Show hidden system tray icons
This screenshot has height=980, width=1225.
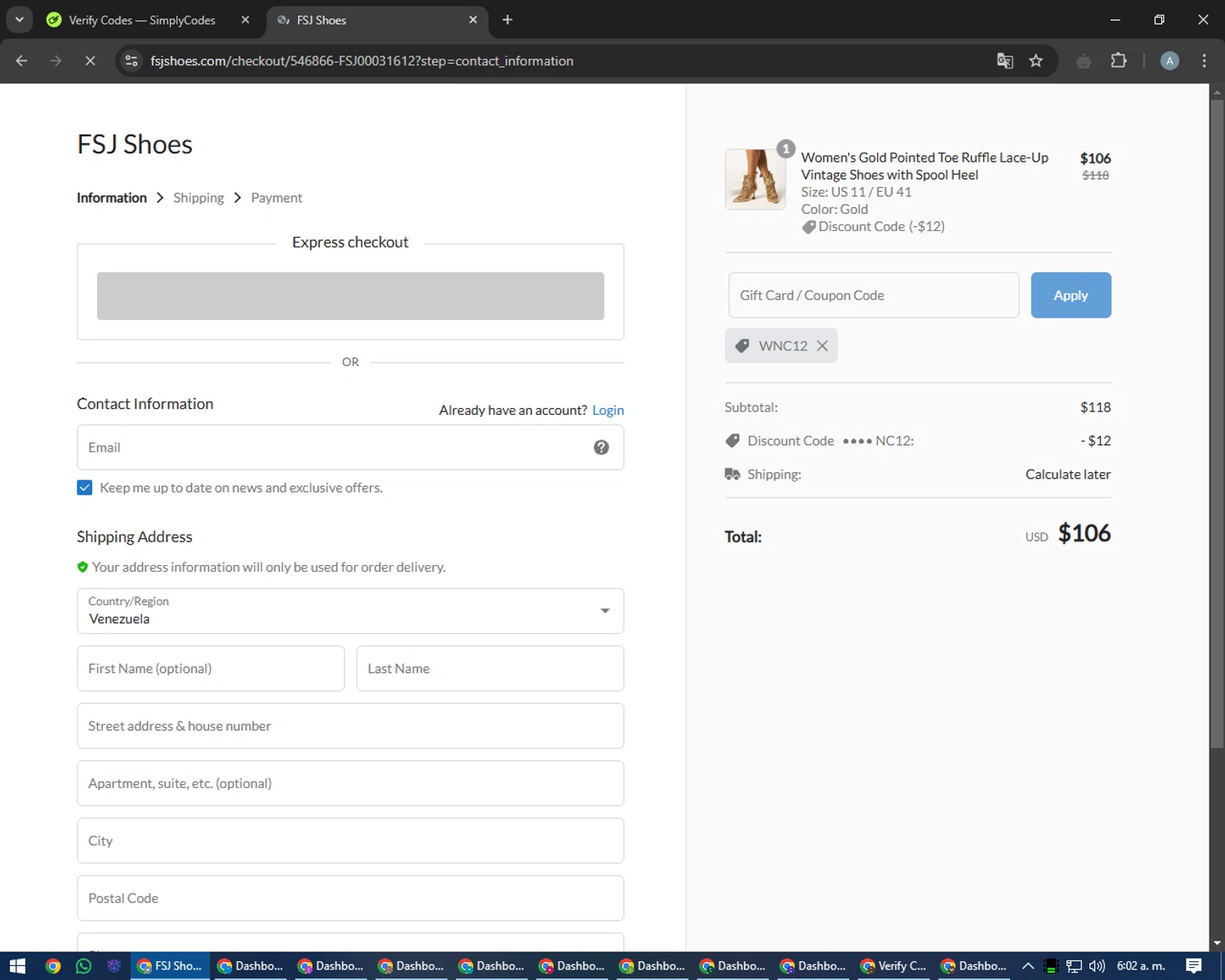1028,966
